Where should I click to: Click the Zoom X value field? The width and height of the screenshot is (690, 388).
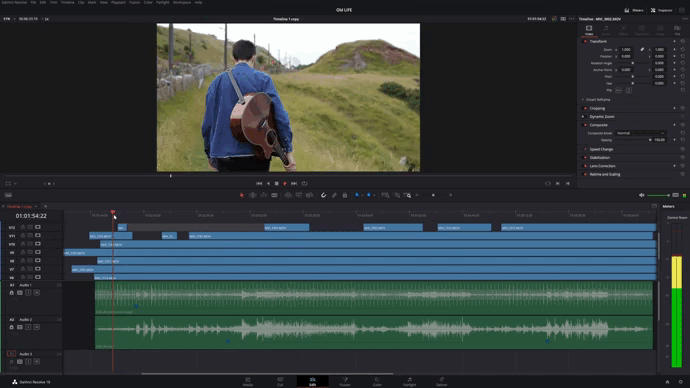point(626,50)
